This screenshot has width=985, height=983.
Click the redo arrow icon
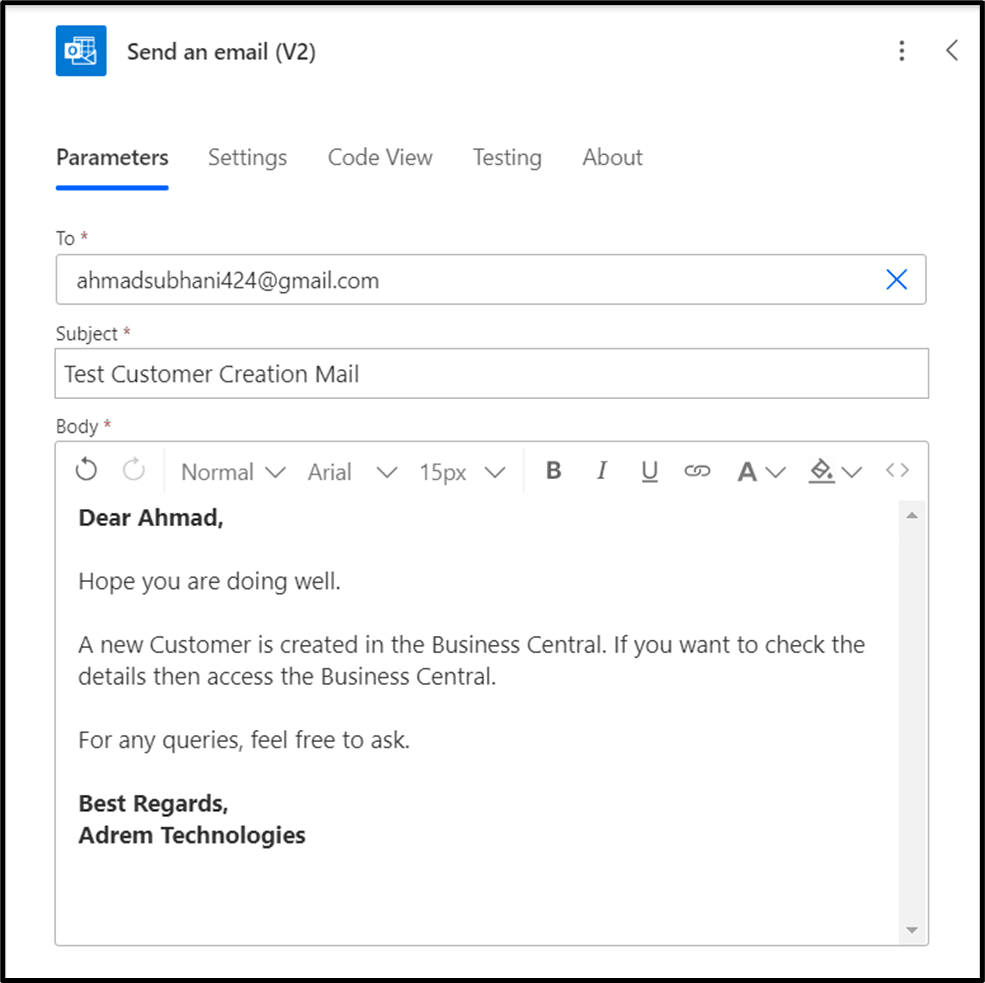tap(134, 471)
